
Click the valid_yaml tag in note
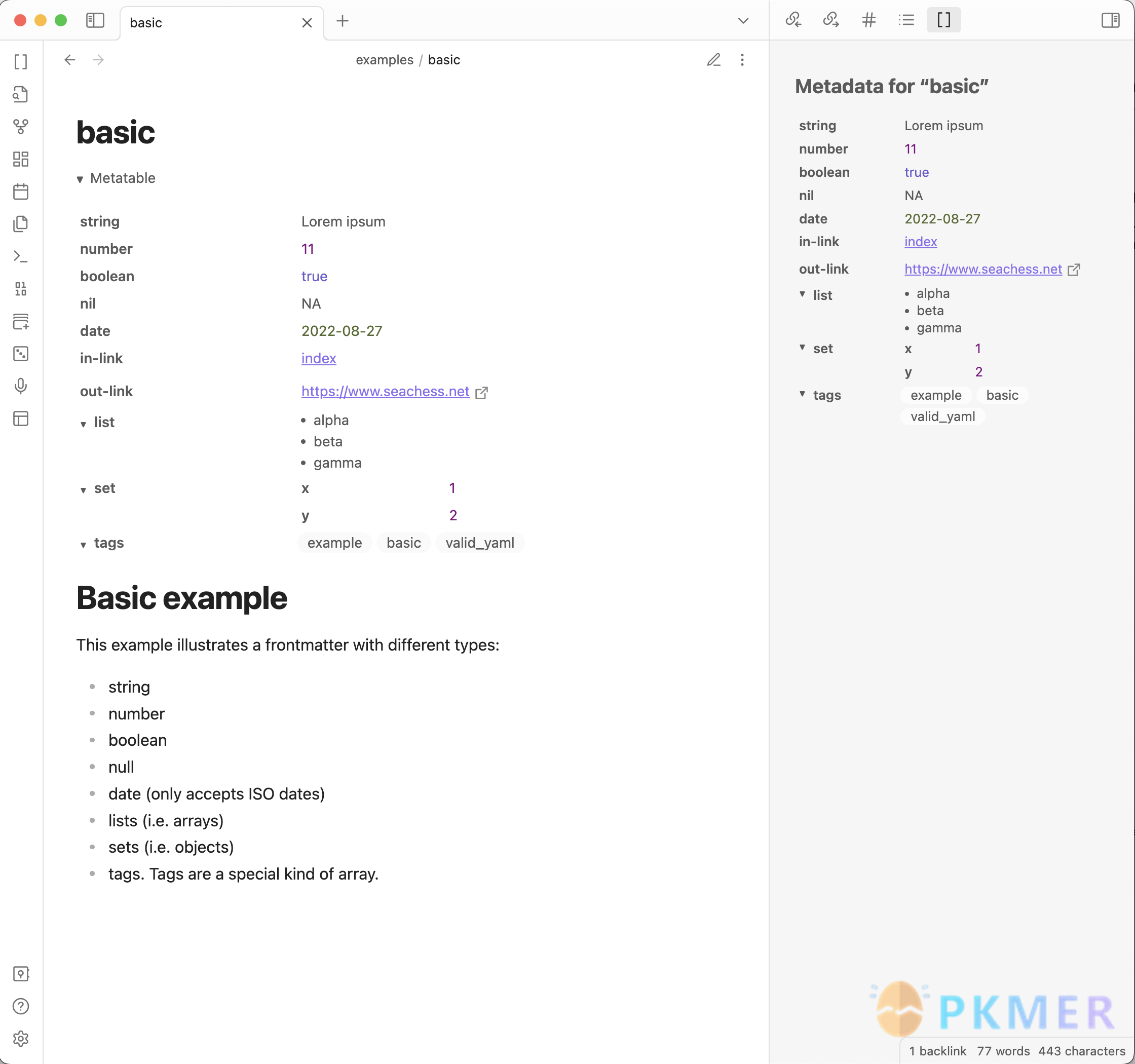click(x=479, y=543)
